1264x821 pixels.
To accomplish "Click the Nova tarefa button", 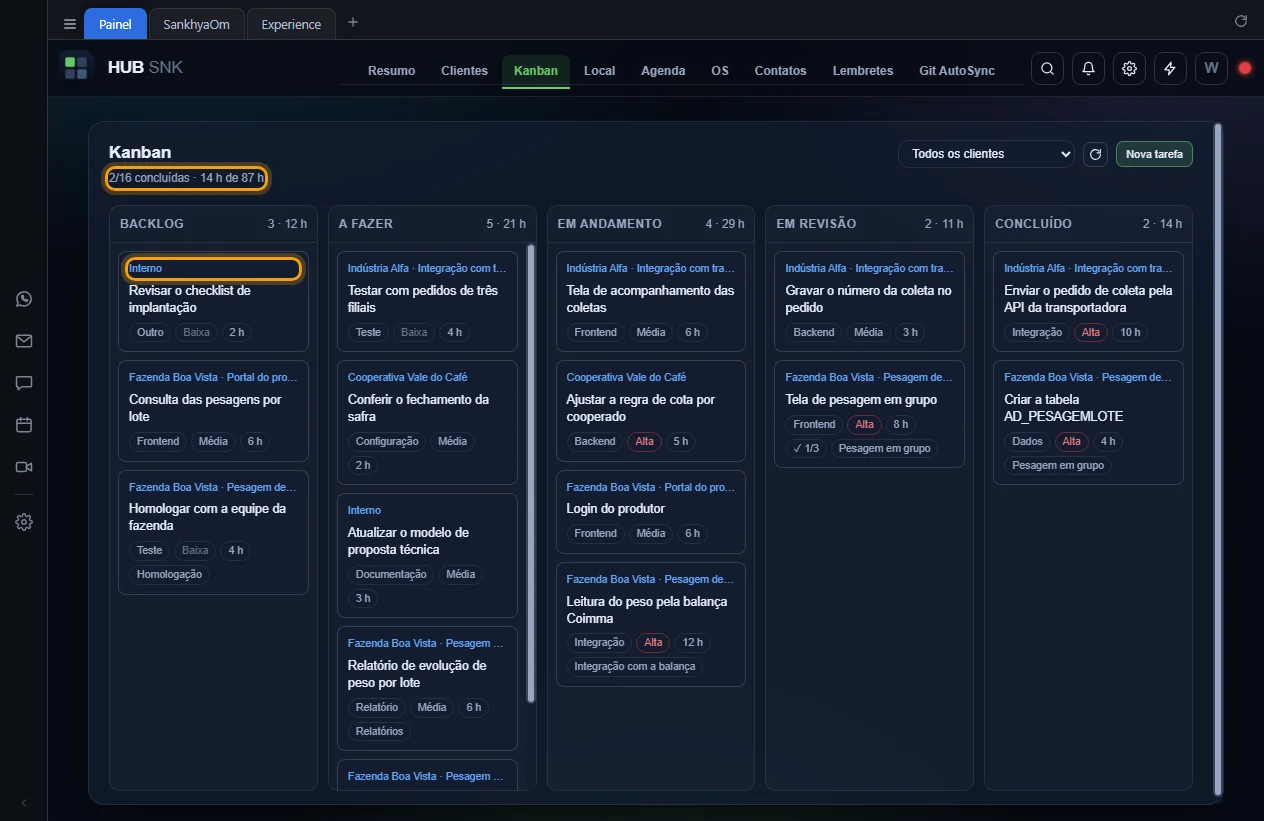I will (x=1154, y=154).
